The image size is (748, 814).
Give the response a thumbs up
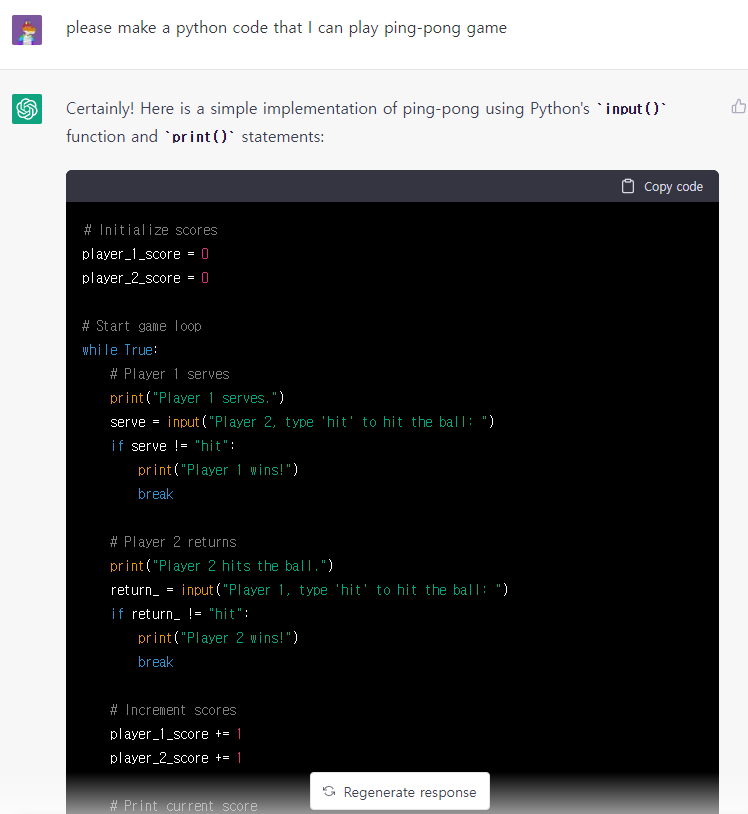tap(738, 106)
